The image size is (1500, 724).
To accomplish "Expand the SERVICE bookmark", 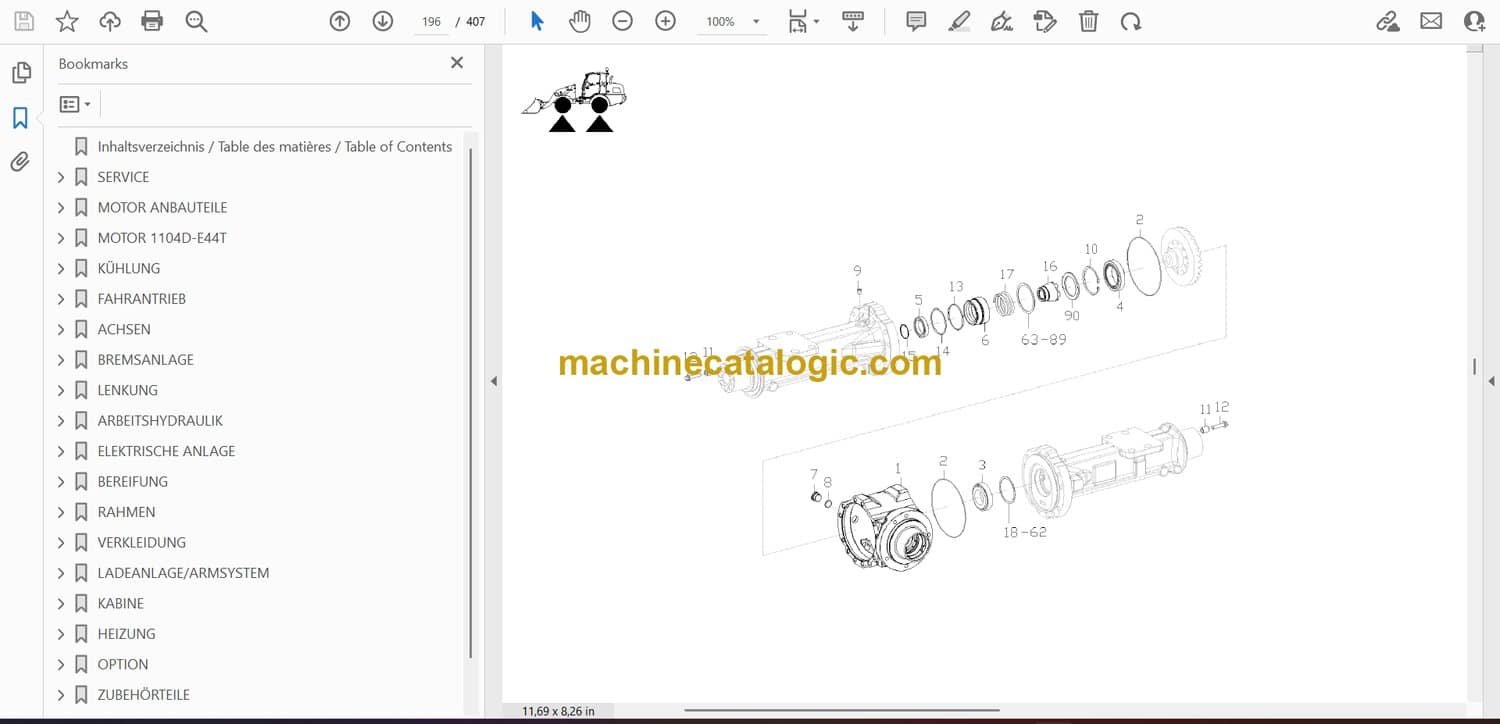I will [x=61, y=177].
